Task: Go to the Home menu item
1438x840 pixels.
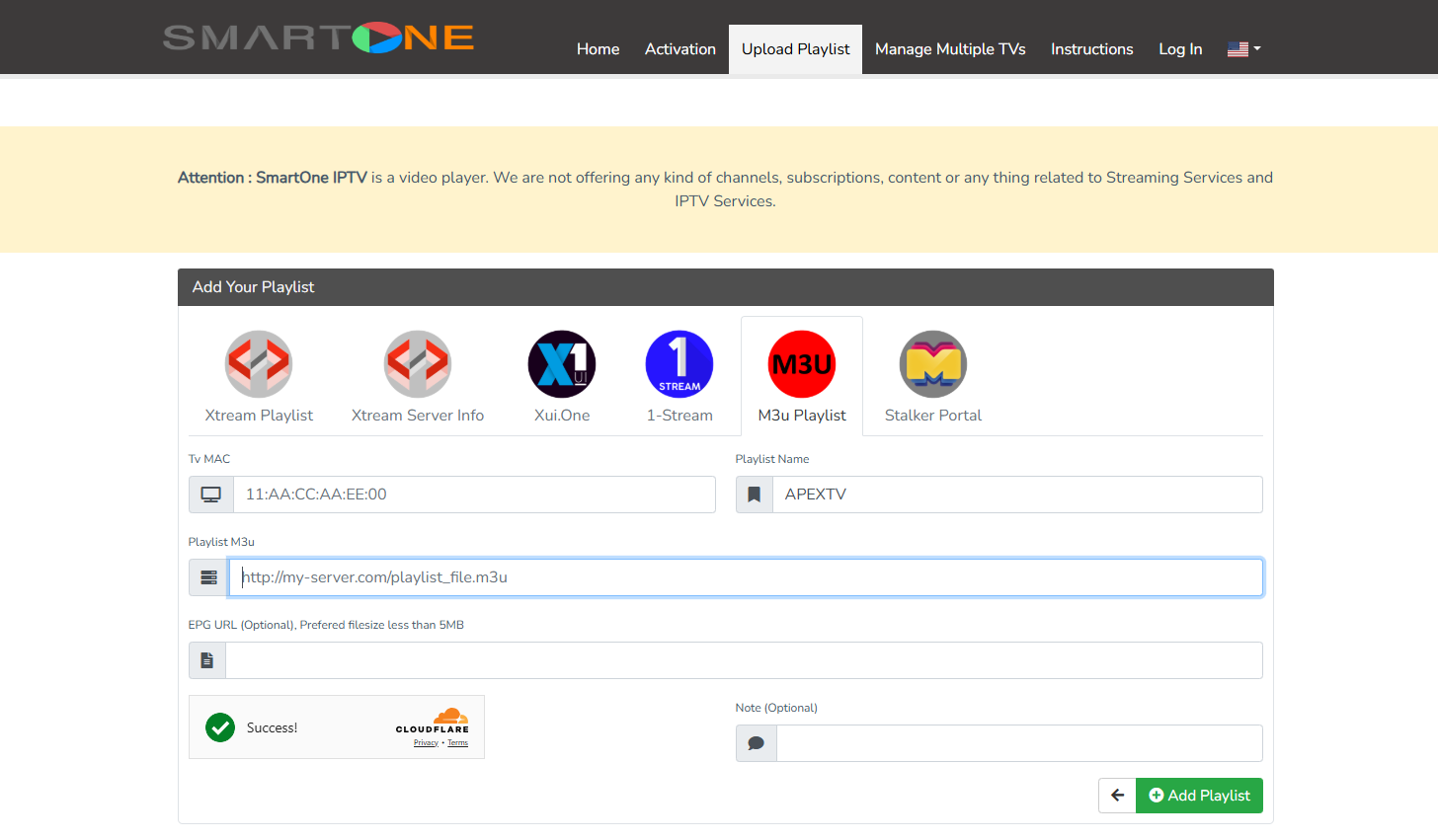Action: pos(598,49)
